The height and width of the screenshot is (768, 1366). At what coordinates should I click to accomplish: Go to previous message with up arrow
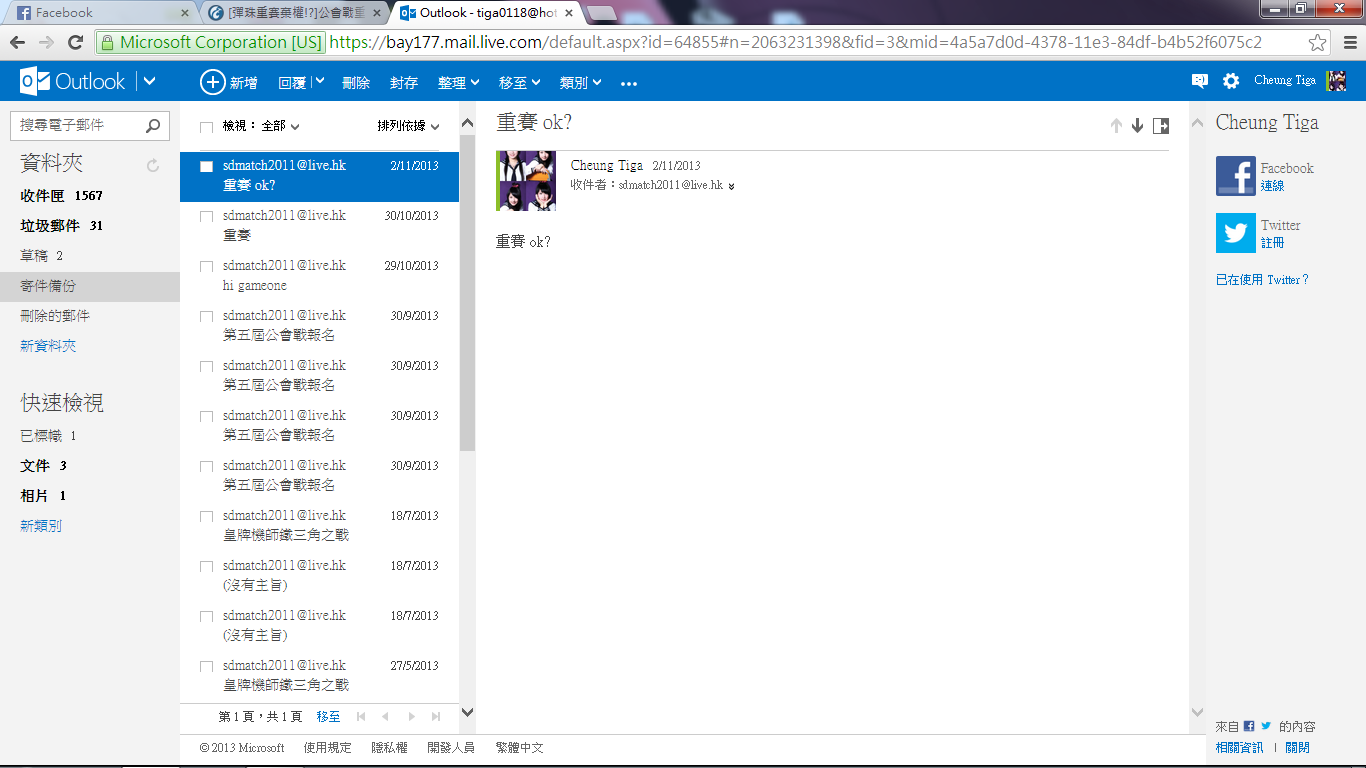tap(1116, 126)
